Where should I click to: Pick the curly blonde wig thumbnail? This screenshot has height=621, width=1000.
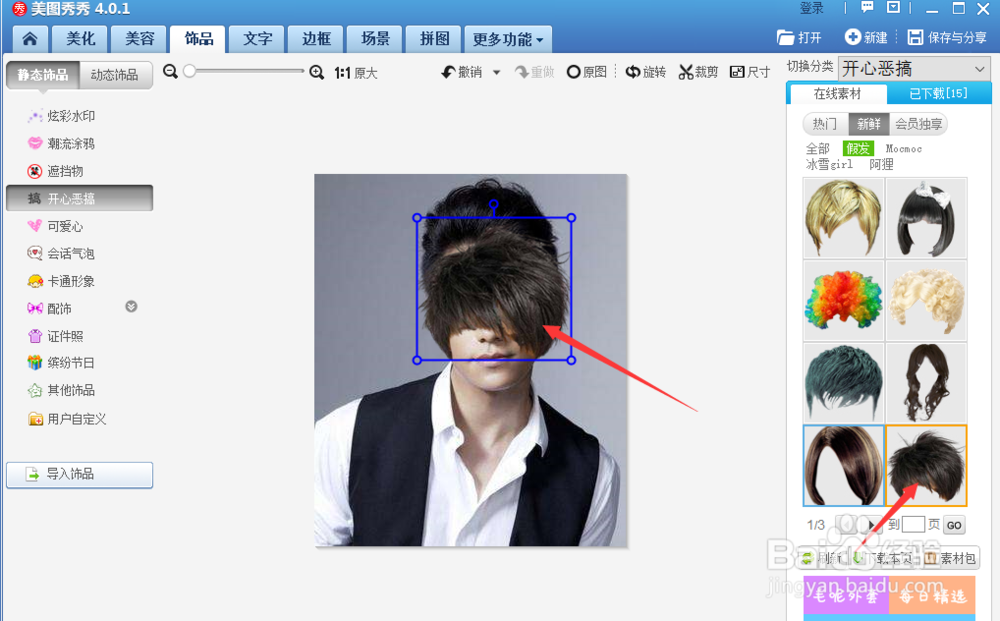pos(926,300)
